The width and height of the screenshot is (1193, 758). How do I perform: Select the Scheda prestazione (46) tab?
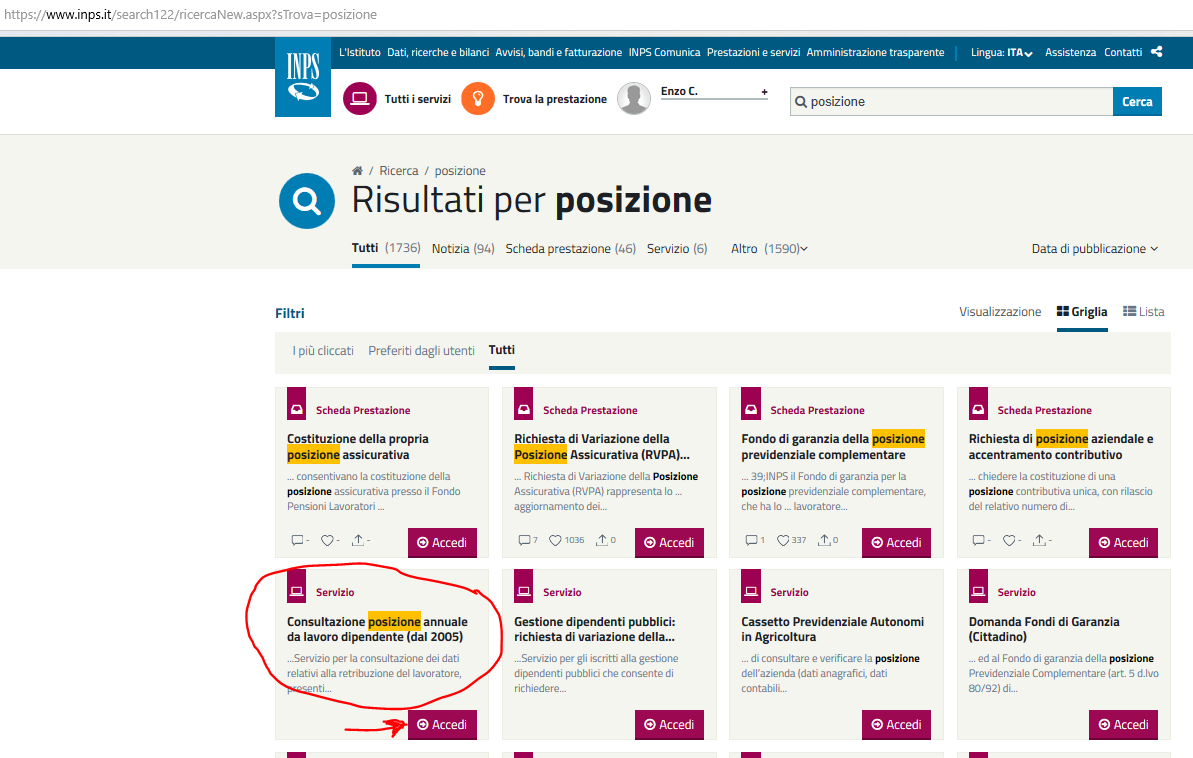click(570, 249)
